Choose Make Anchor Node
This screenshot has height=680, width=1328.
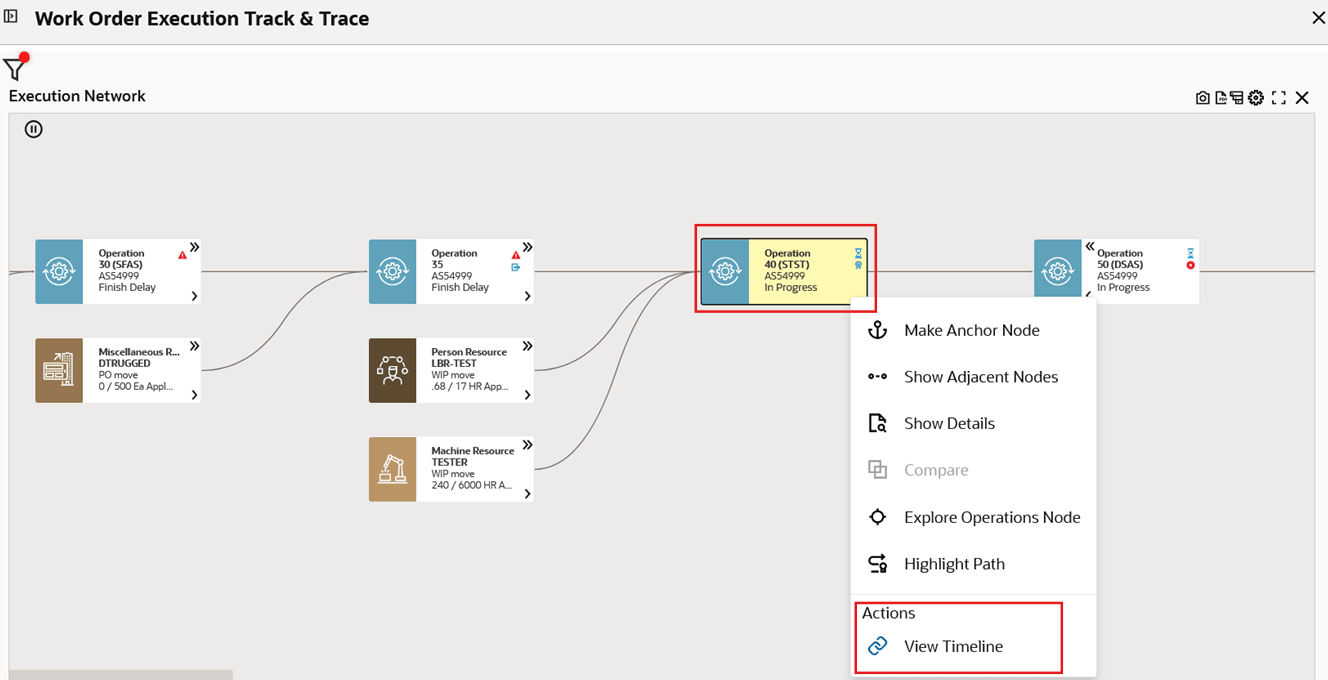973,330
